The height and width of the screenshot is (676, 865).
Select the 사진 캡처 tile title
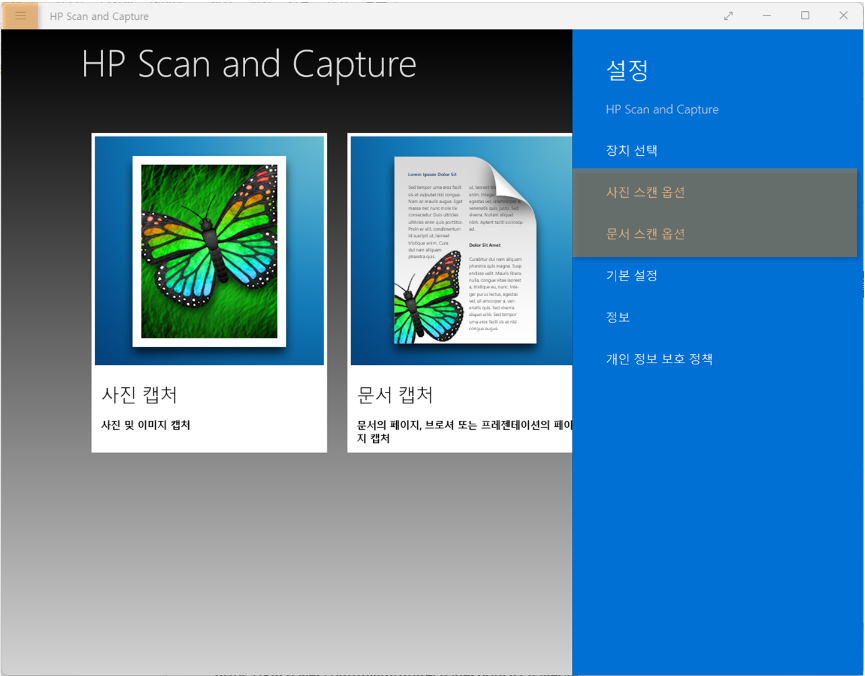point(139,395)
